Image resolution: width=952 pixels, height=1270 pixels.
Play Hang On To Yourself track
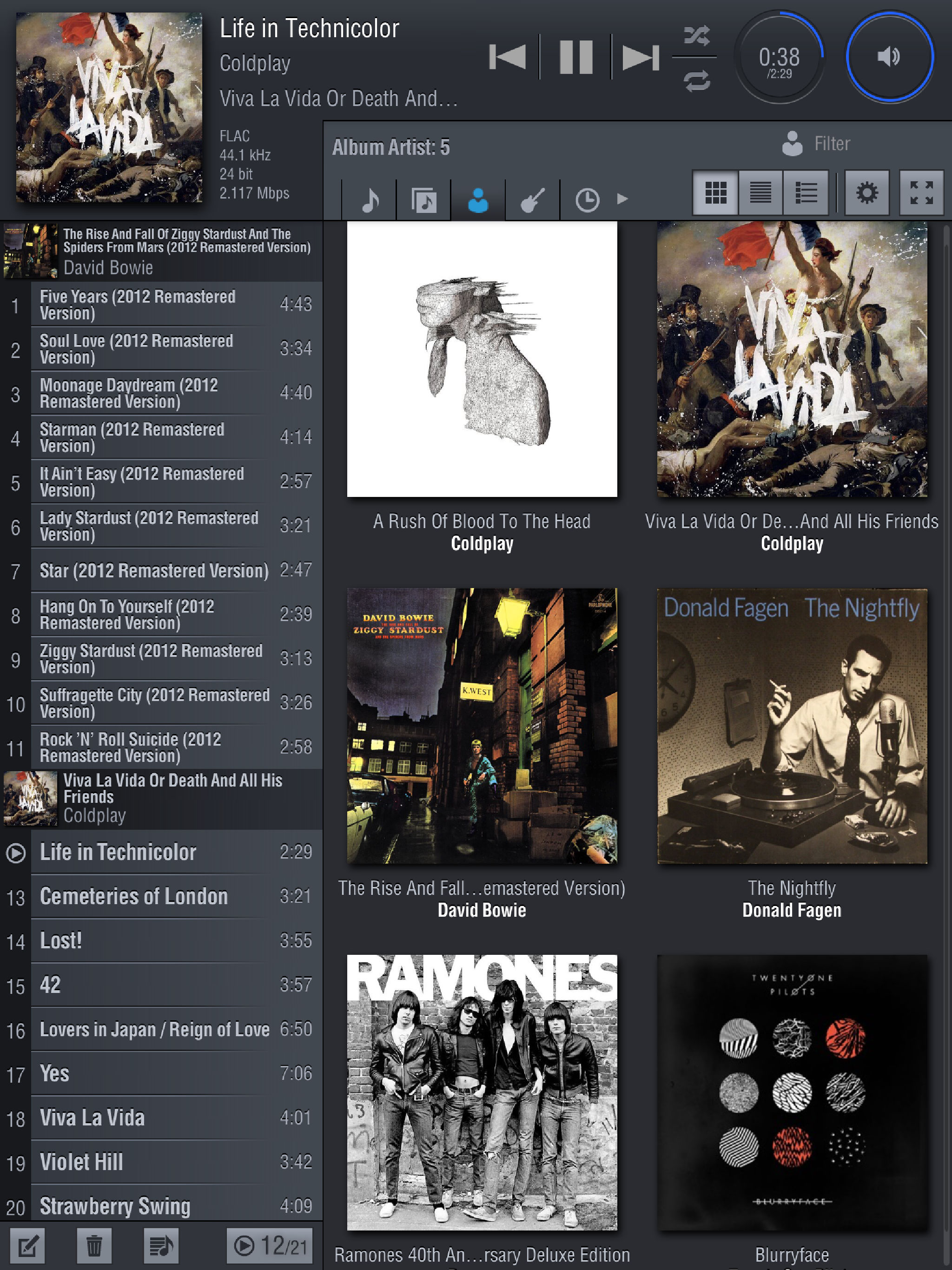[161, 615]
